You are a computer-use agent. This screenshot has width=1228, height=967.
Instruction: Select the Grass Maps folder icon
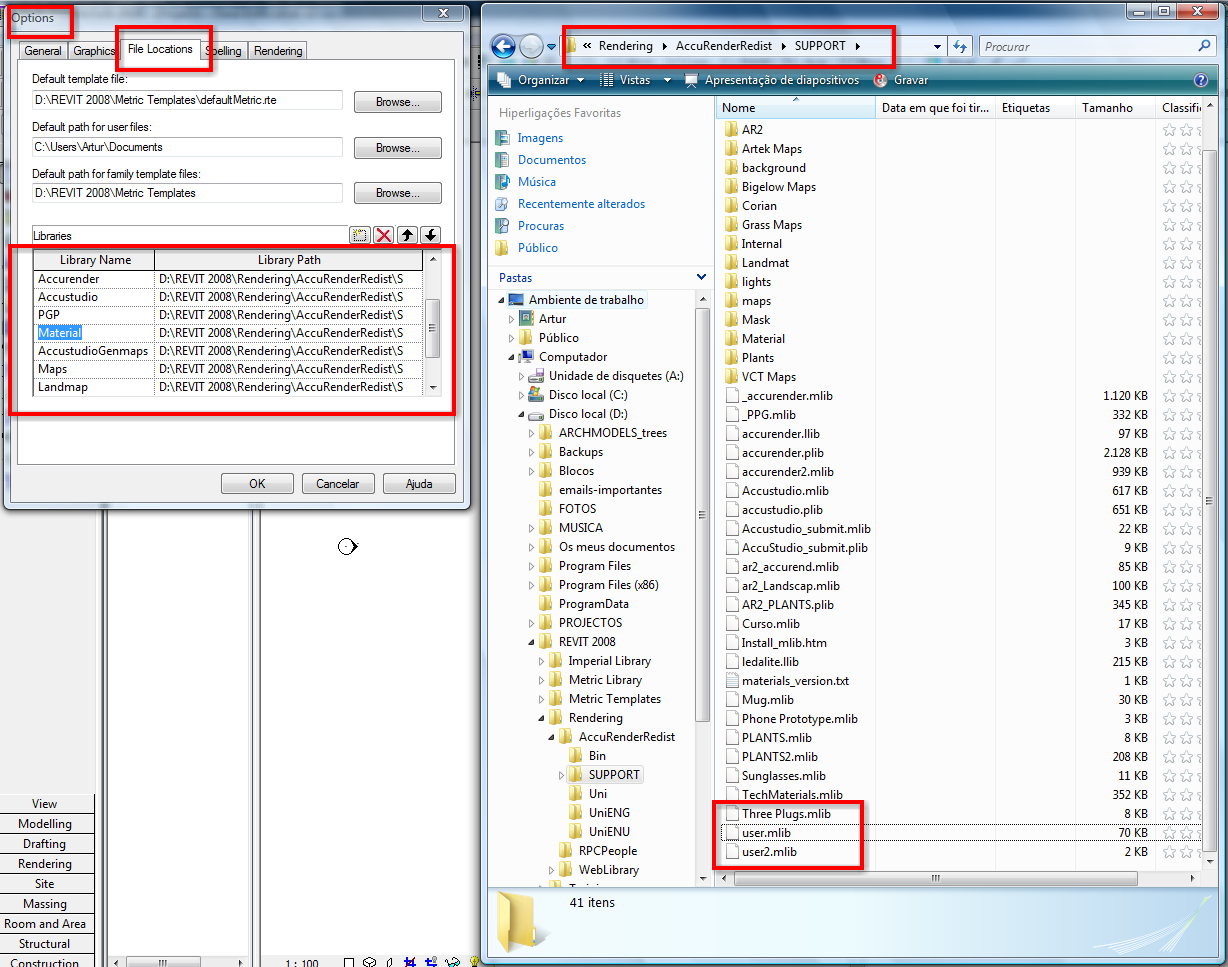[x=730, y=225]
